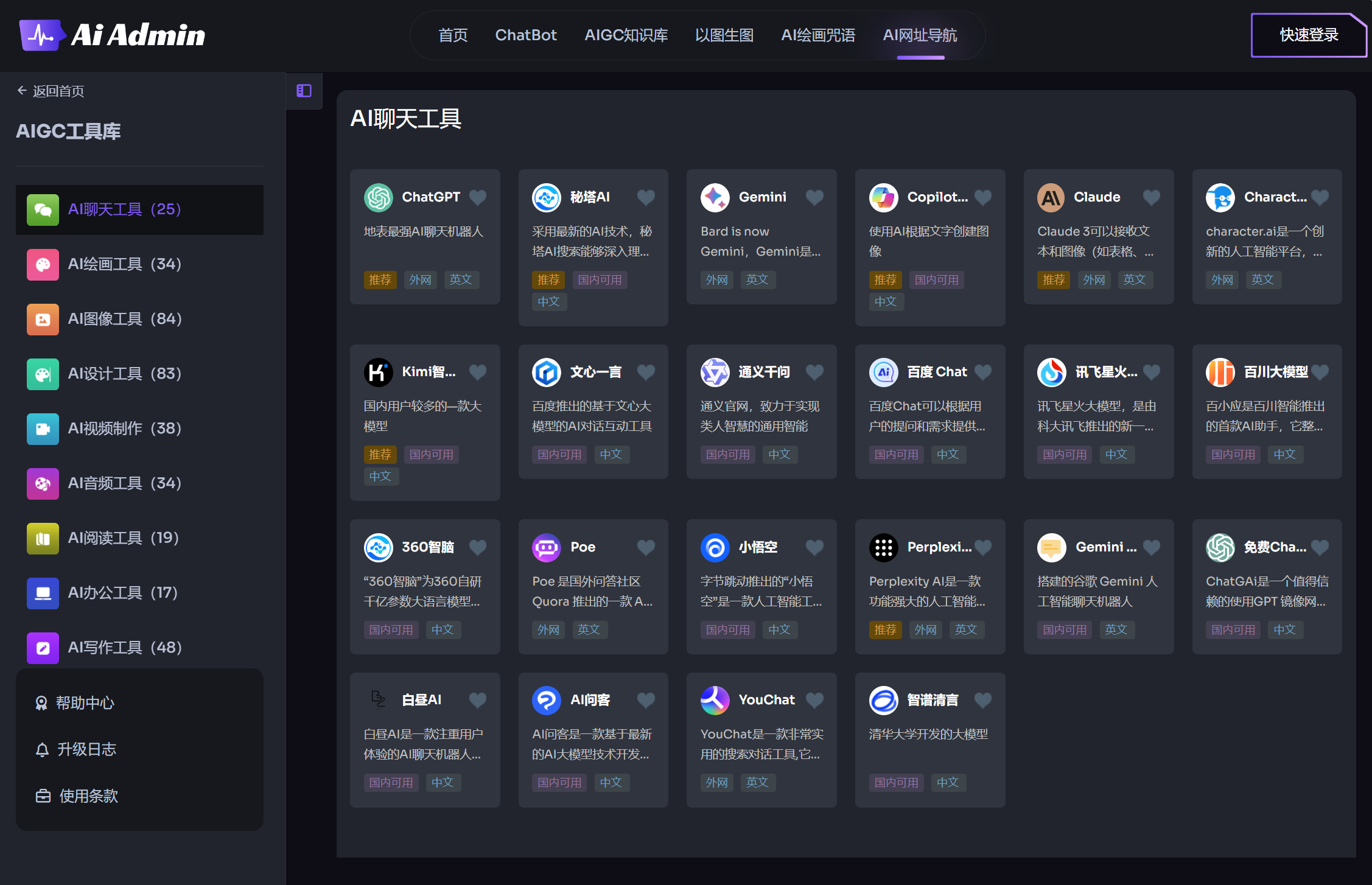Select AI图像工具 (84) category
Viewport: 1372px width, 885px height.
tap(139, 319)
